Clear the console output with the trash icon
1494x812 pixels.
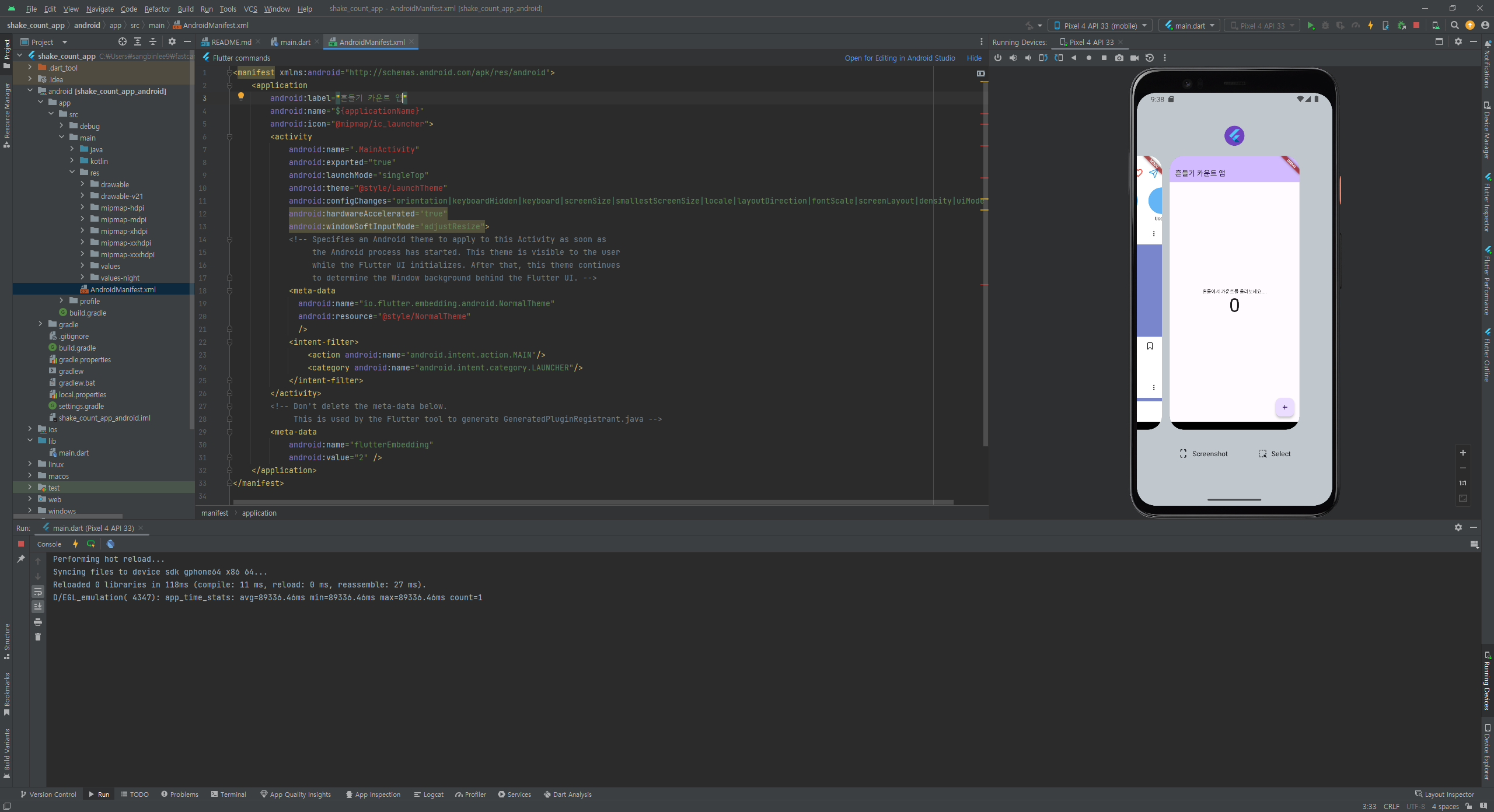pos(38,637)
